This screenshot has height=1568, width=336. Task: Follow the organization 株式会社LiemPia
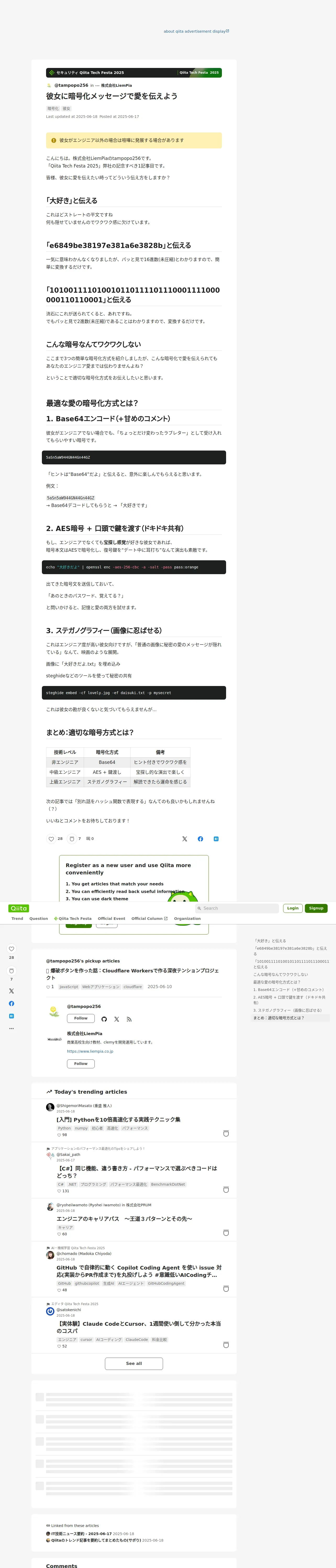(x=81, y=1064)
